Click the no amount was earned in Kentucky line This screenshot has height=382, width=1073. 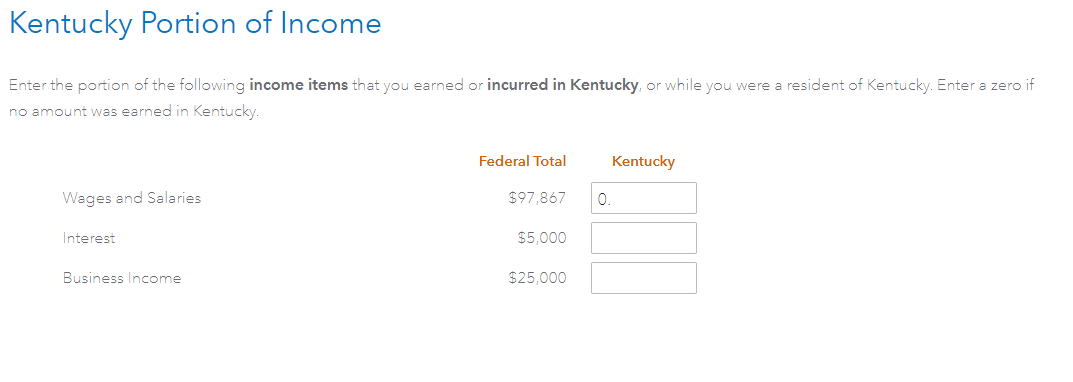coord(134,112)
